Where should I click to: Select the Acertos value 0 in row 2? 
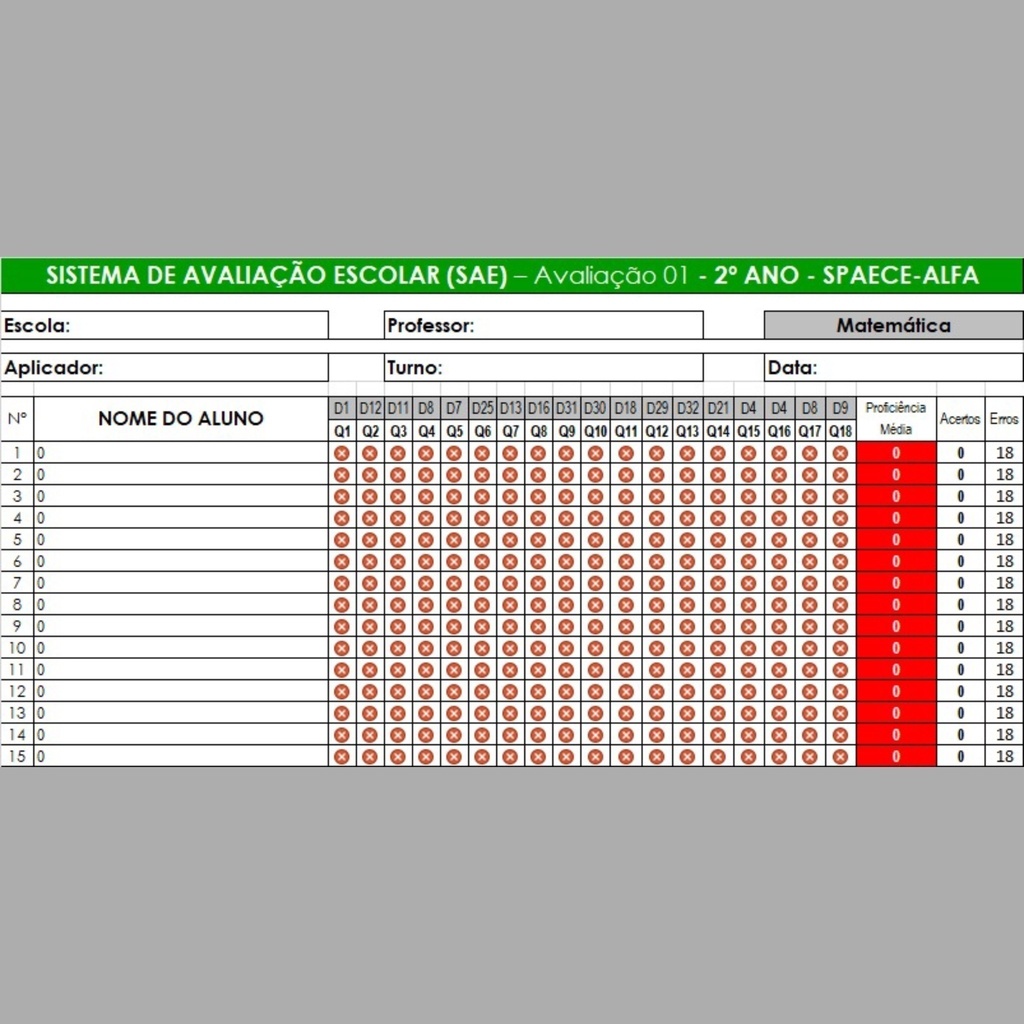coord(960,475)
